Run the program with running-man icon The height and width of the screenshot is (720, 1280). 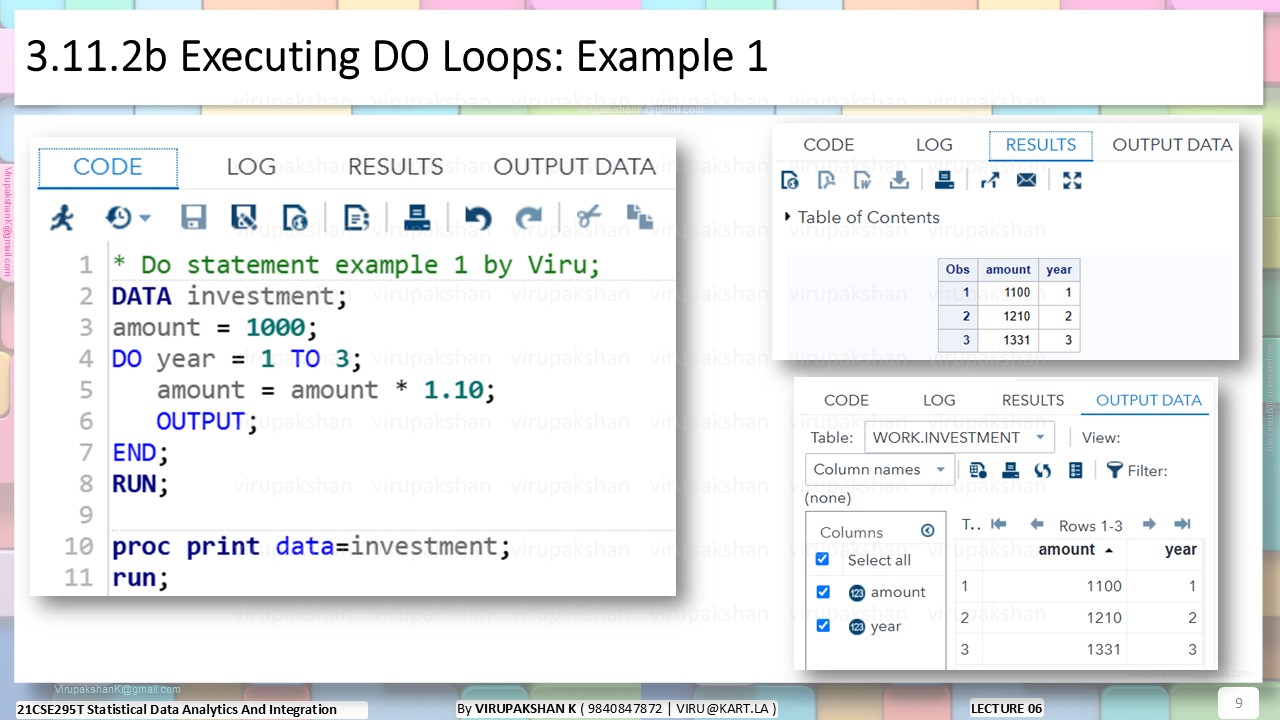62,217
